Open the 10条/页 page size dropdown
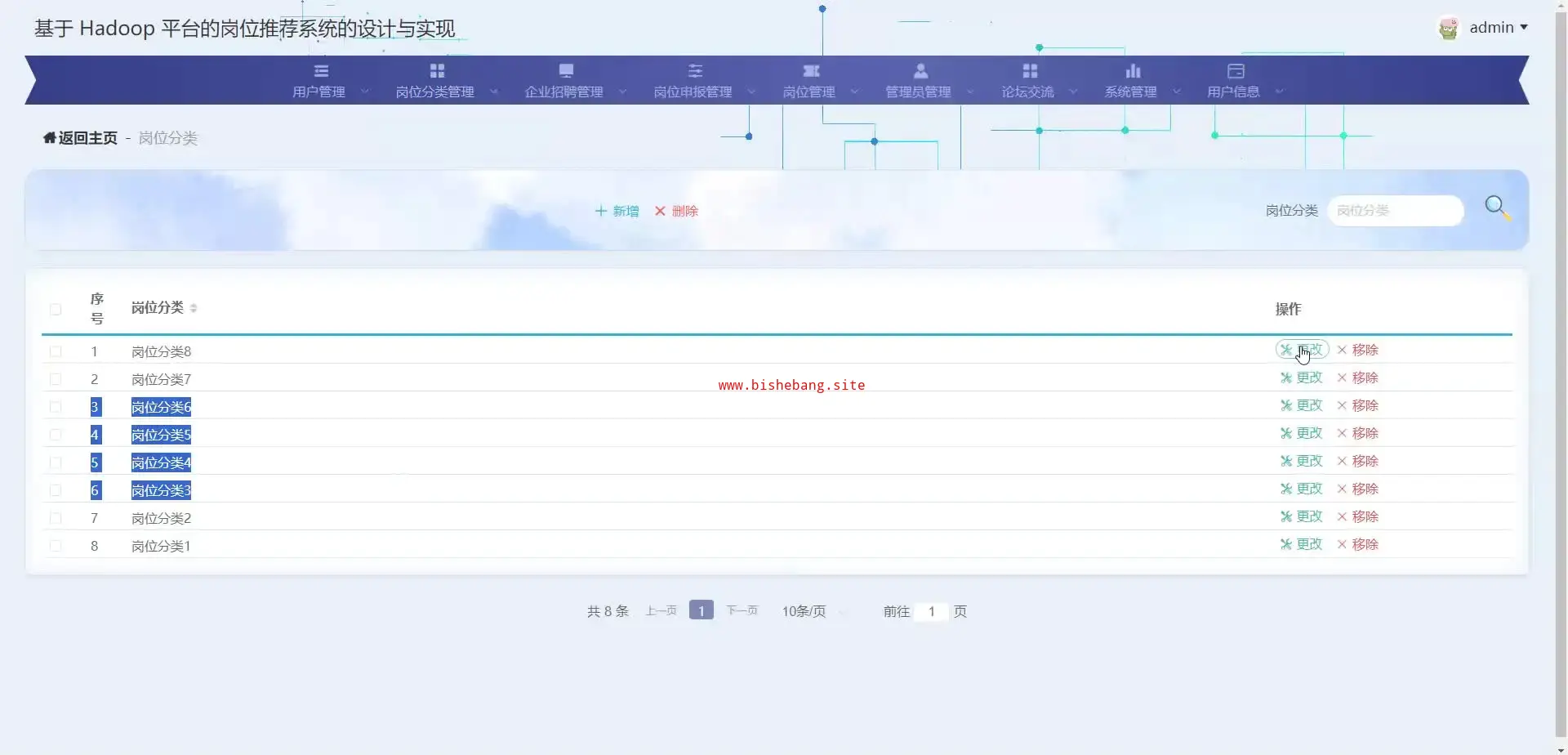 click(x=813, y=611)
